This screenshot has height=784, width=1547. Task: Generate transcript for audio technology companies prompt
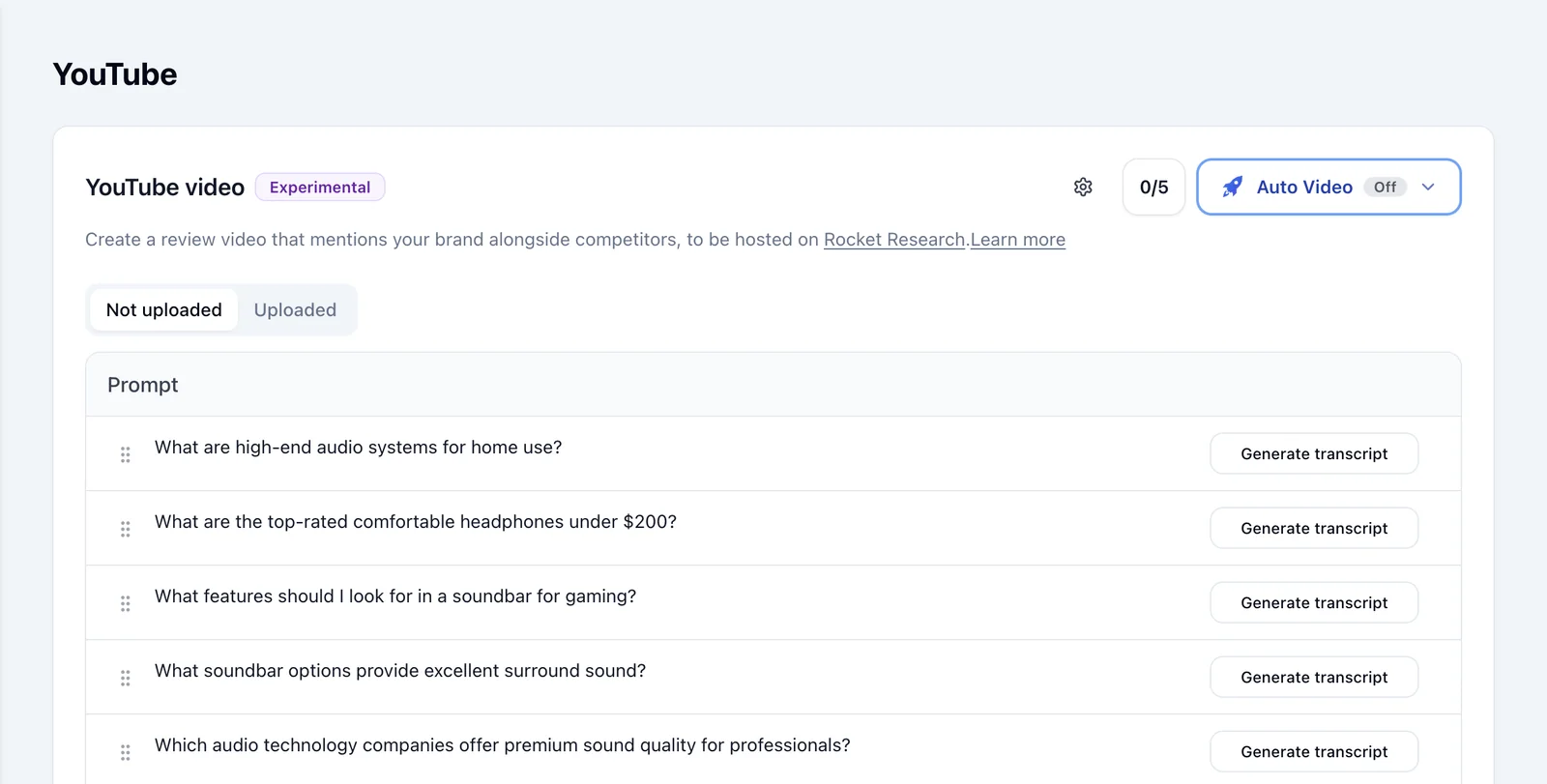point(1314,751)
